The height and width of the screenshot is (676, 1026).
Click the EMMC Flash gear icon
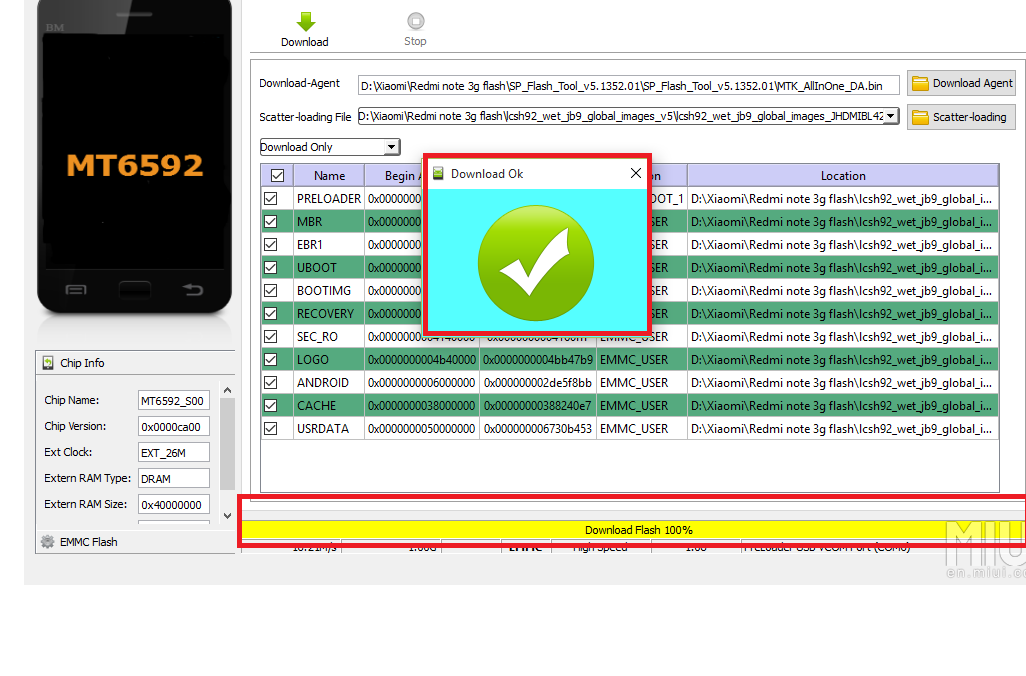tap(47, 542)
